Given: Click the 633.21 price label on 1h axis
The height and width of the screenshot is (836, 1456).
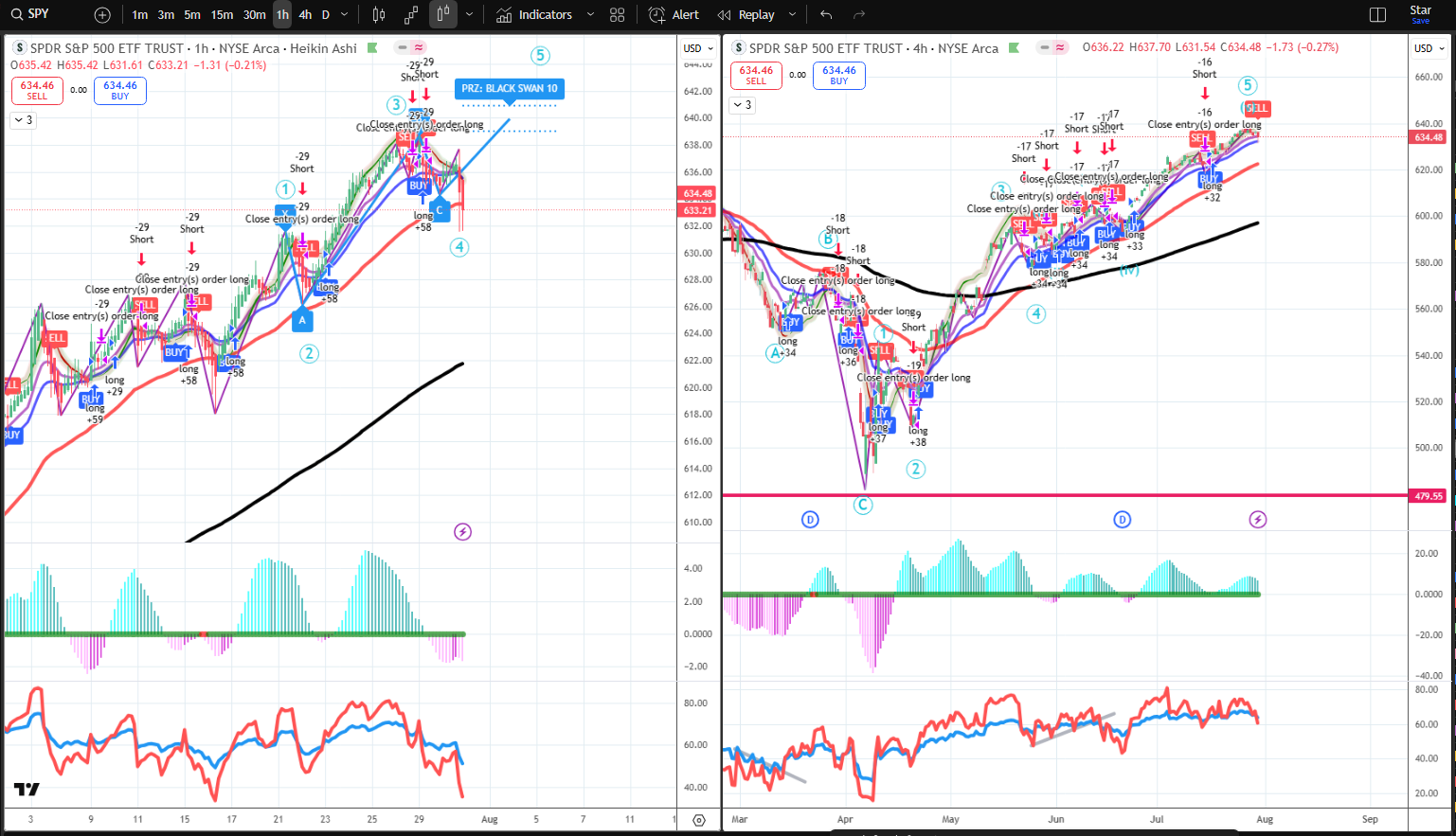Looking at the screenshot, I should pos(697,210).
